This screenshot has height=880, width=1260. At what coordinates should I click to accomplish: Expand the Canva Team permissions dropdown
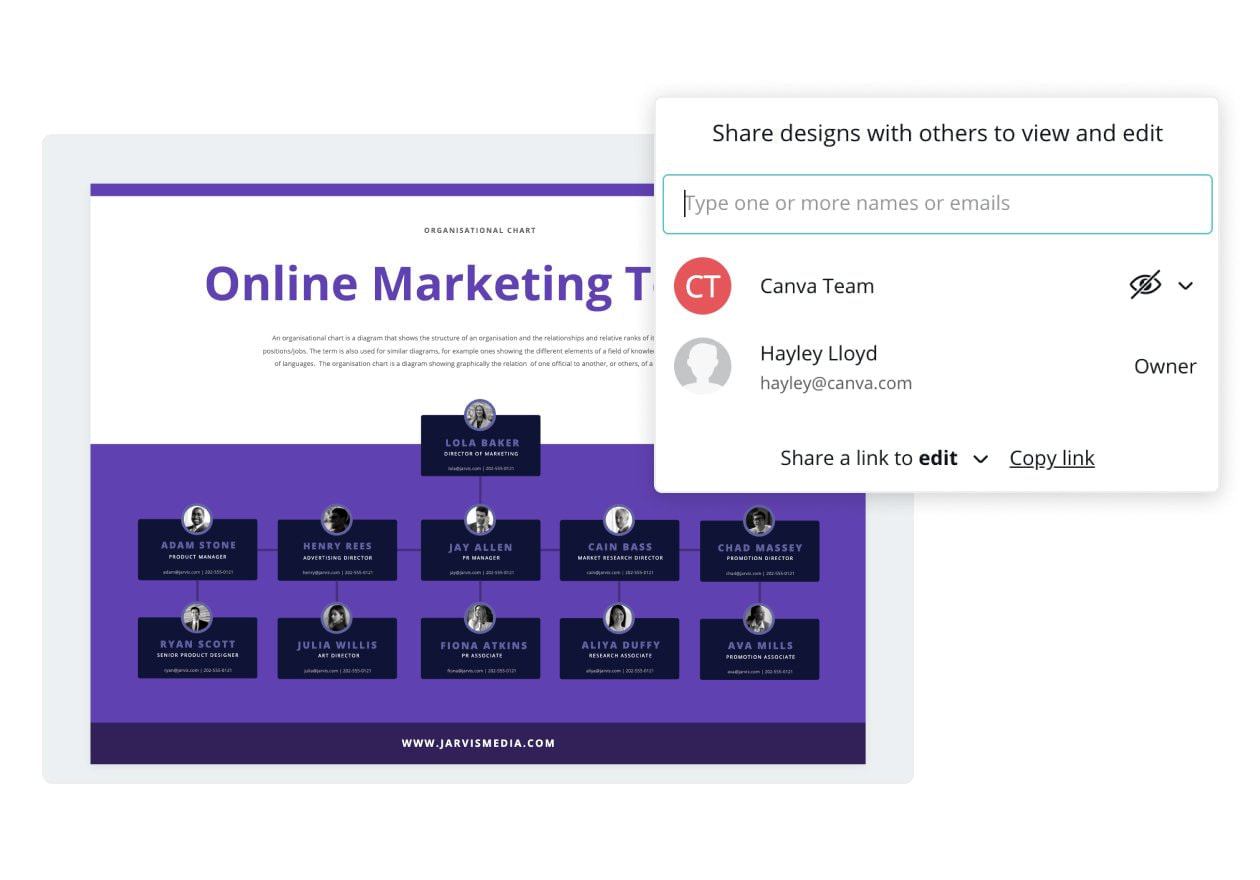tap(1186, 286)
